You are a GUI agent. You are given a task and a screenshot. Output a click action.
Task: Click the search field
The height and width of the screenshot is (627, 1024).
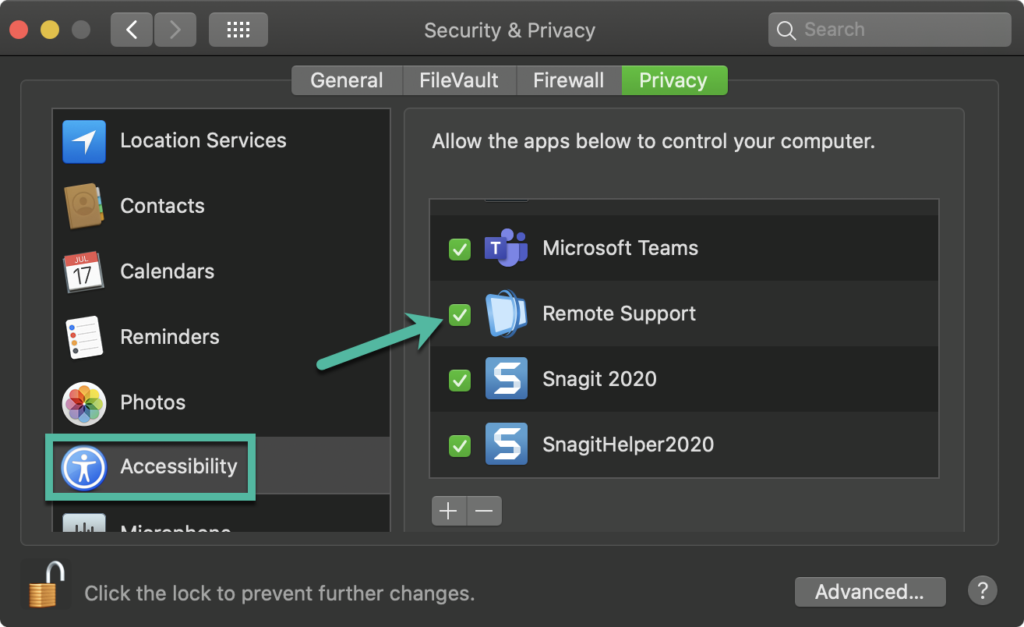[x=888, y=29]
